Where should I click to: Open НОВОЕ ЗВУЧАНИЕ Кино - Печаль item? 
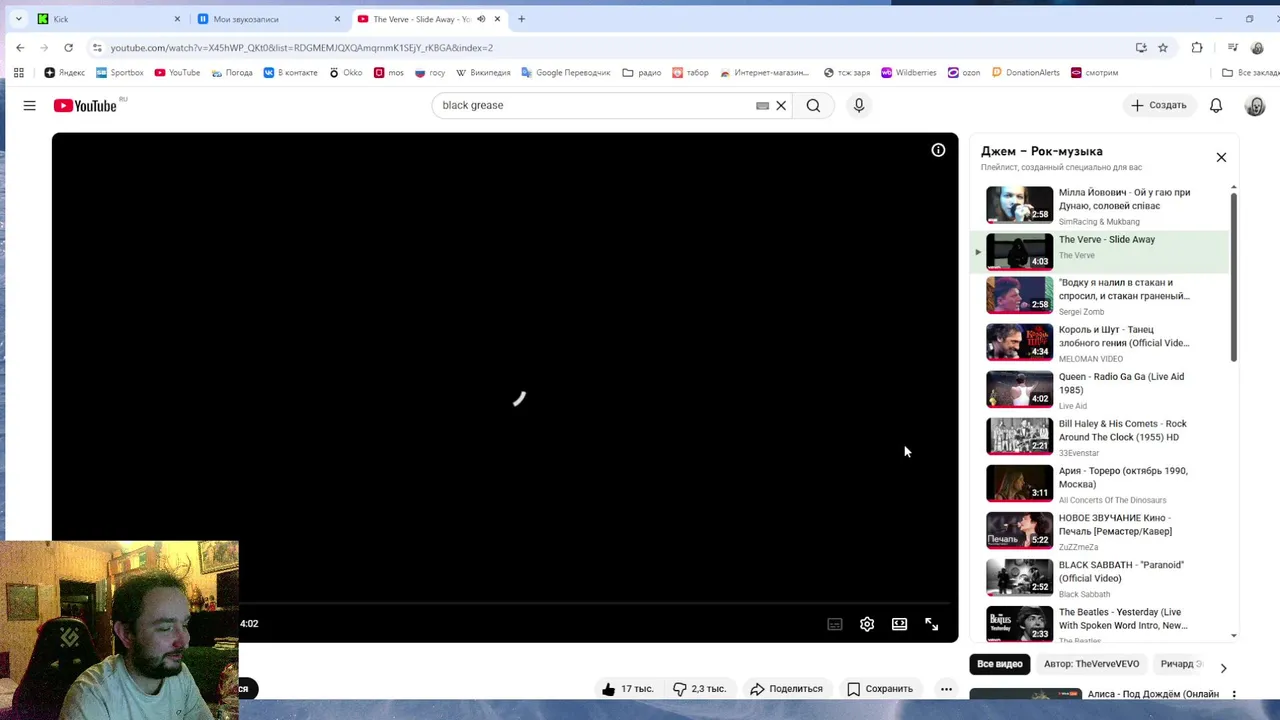pos(1100,531)
